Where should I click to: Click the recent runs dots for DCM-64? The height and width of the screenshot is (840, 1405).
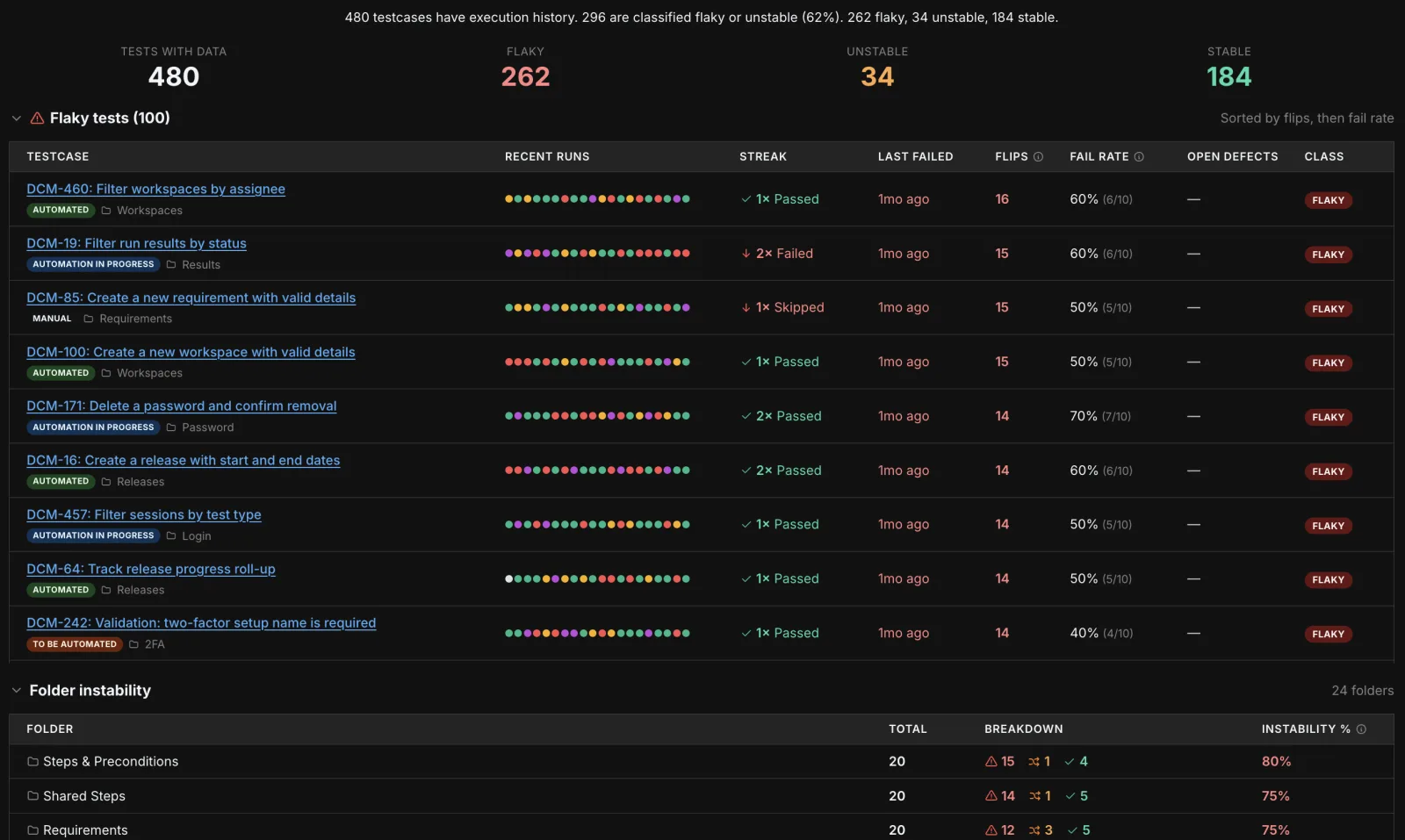coord(597,578)
